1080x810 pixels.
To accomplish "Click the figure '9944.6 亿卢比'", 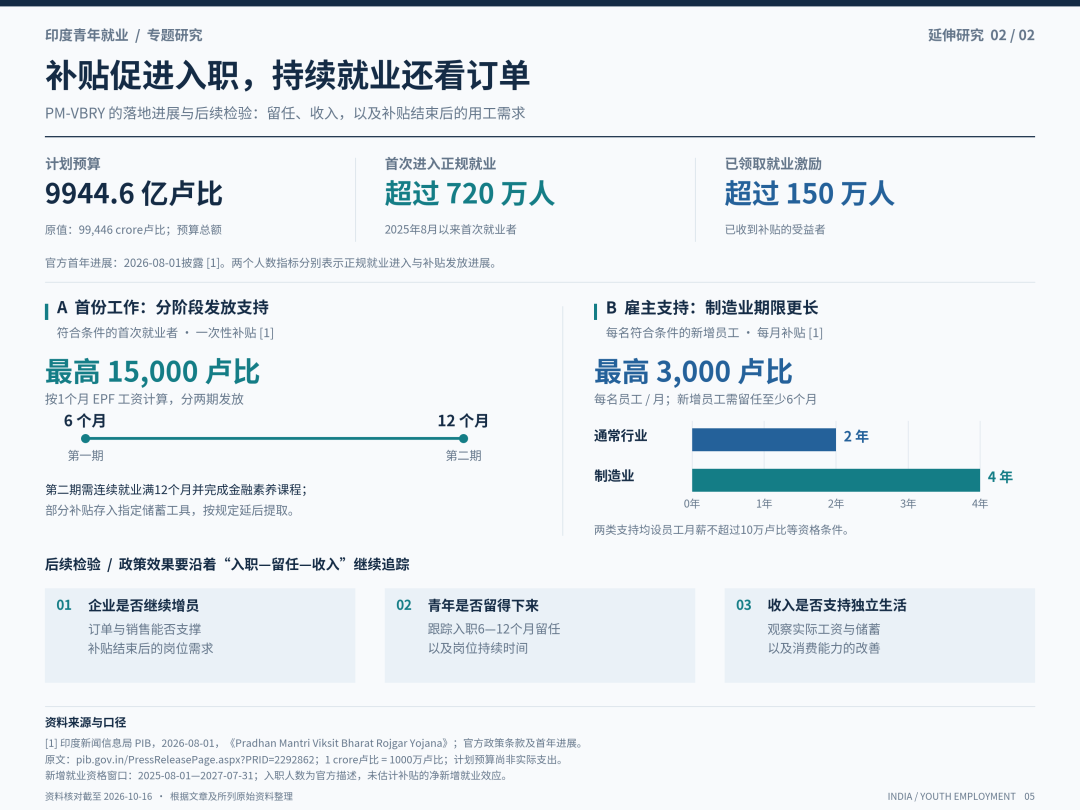I will pyautogui.click(x=134, y=194).
